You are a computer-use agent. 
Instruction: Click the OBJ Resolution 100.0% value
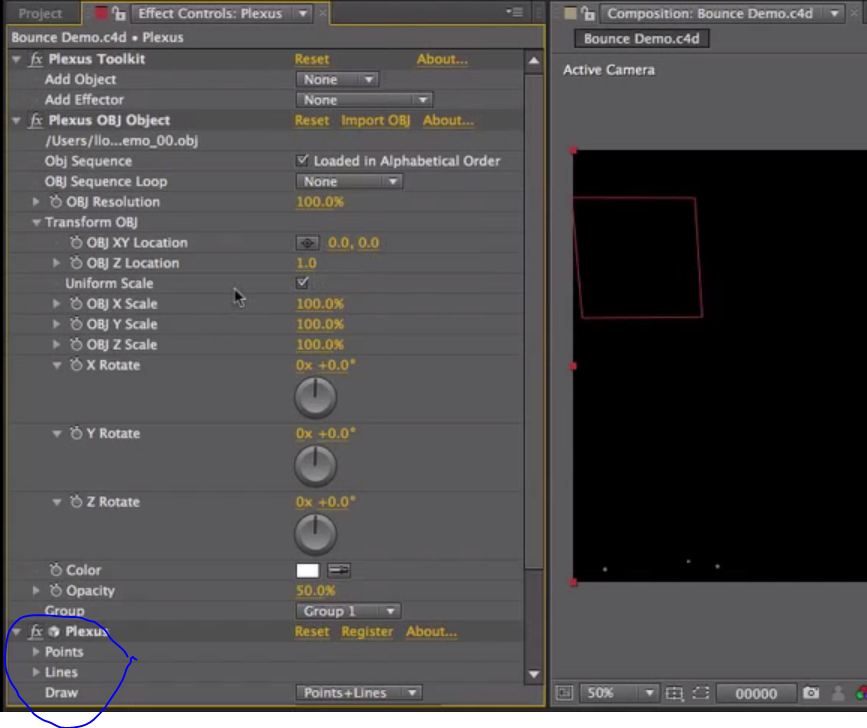(320, 202)
